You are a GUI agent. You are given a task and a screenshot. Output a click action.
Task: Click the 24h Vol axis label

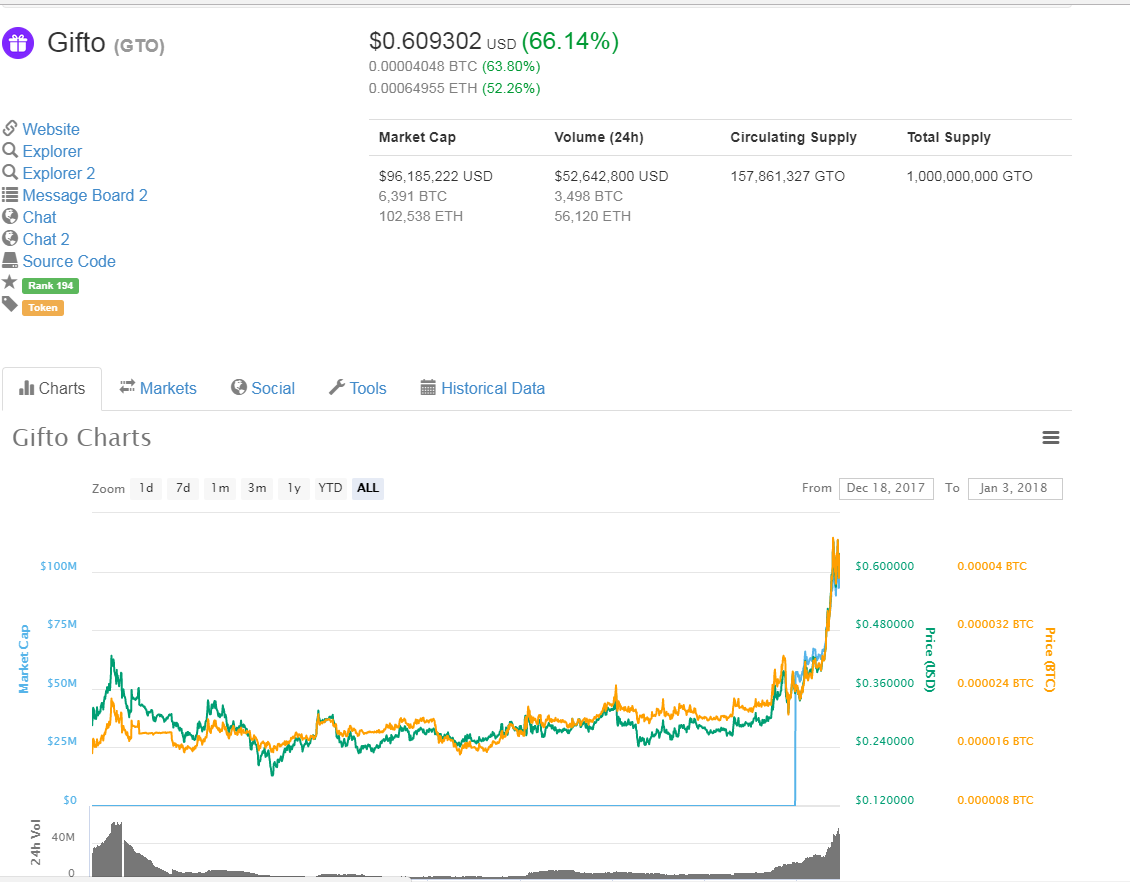pos(35,842)
